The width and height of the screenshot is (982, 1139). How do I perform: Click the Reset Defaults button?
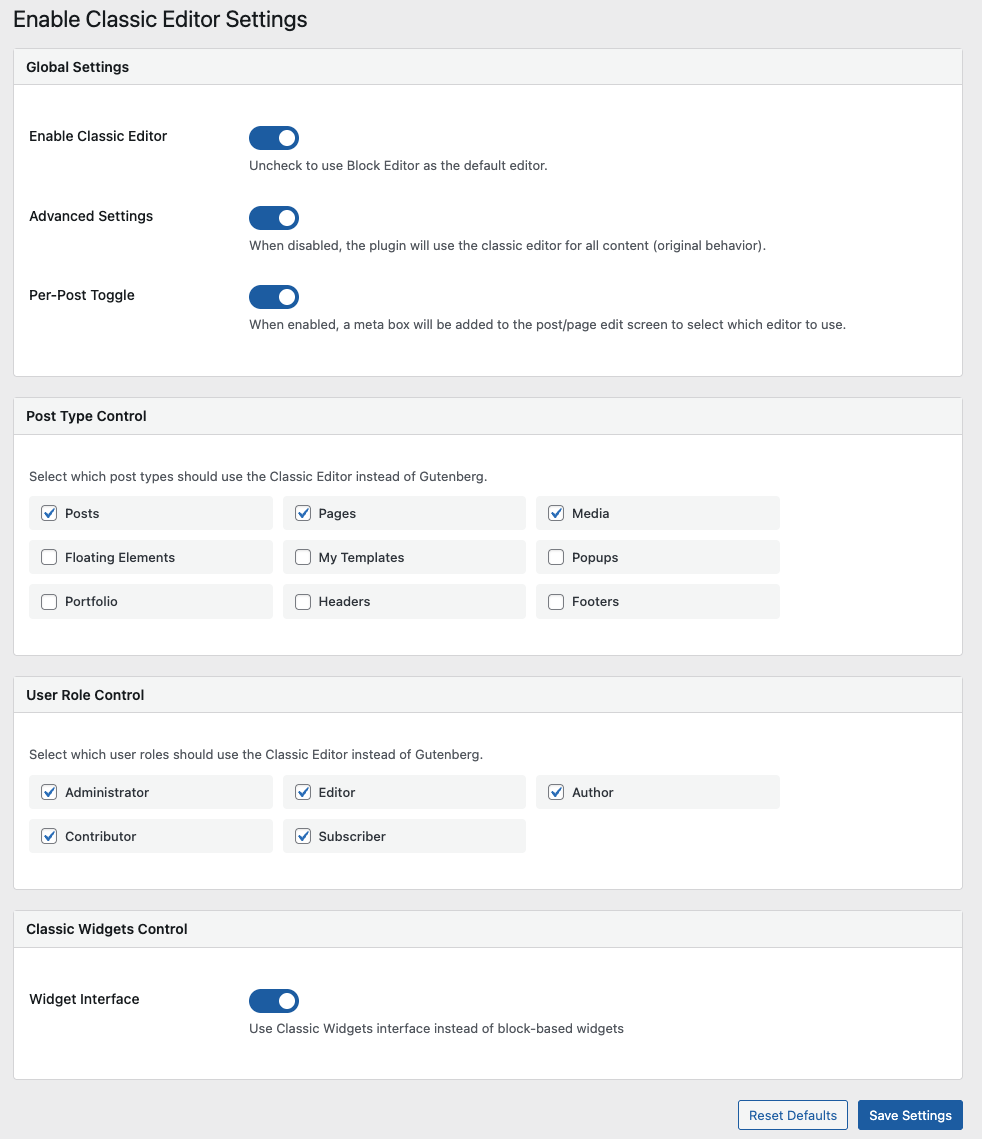pos(793,1115)
